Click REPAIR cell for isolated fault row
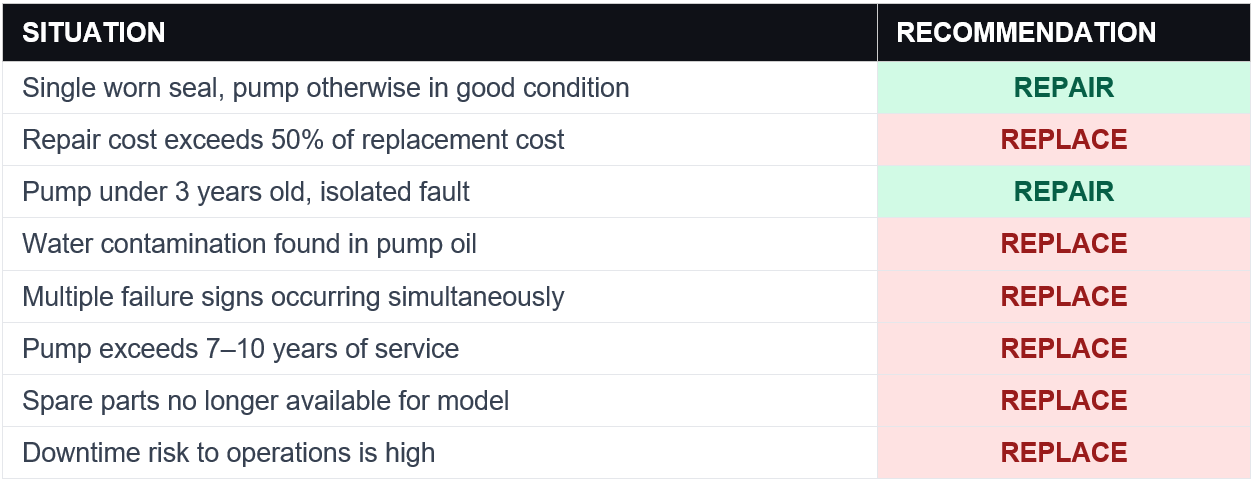The height and width of the screenshot is (481, 1253). pyautogui.click(x=1064, y=192)
